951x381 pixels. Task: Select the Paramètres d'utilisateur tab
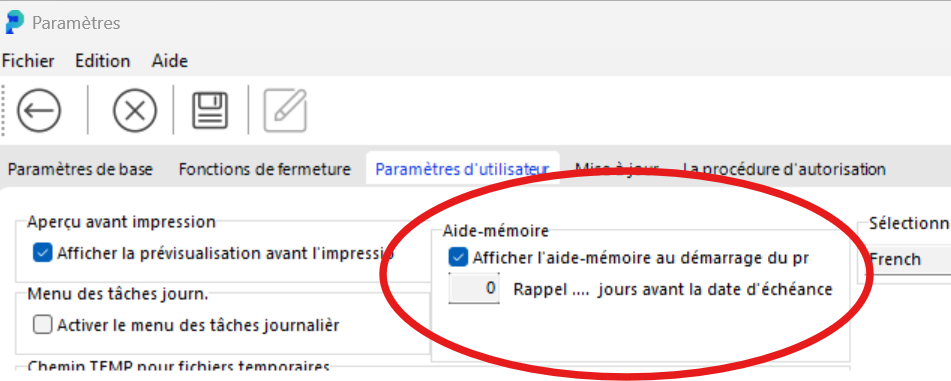coord(462,169)
